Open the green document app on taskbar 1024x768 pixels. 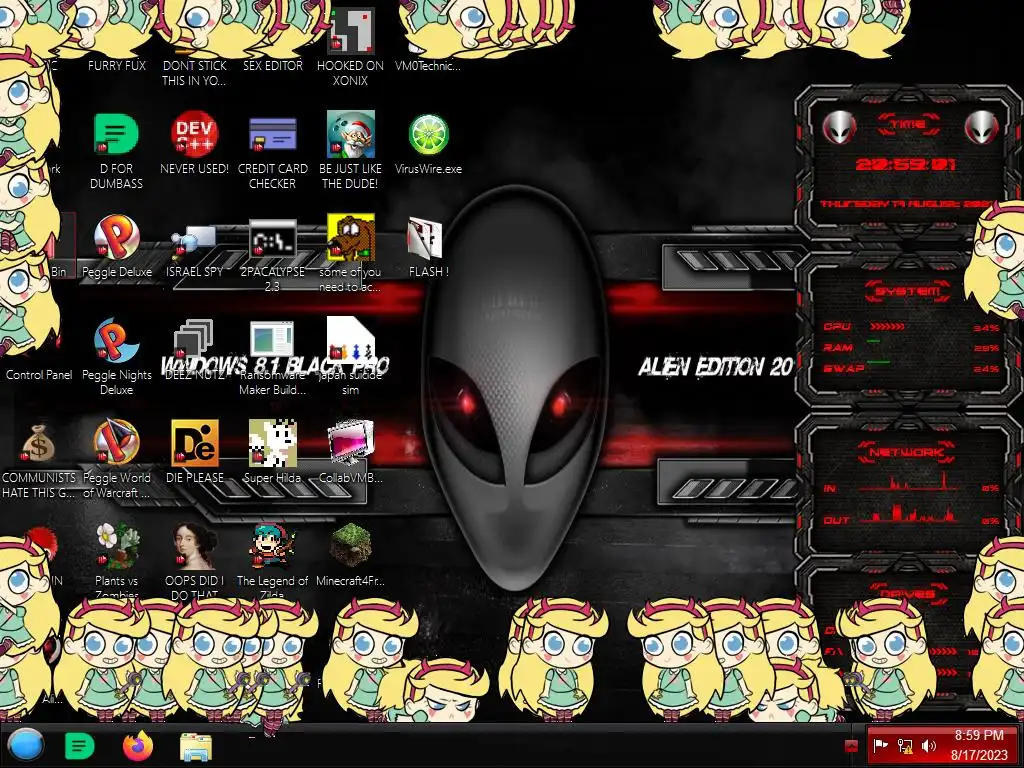coord(80,746)
